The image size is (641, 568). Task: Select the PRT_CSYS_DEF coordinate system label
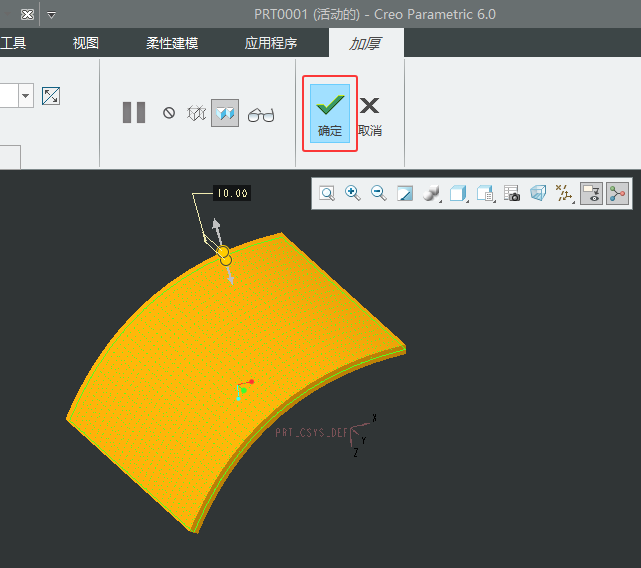311,433
